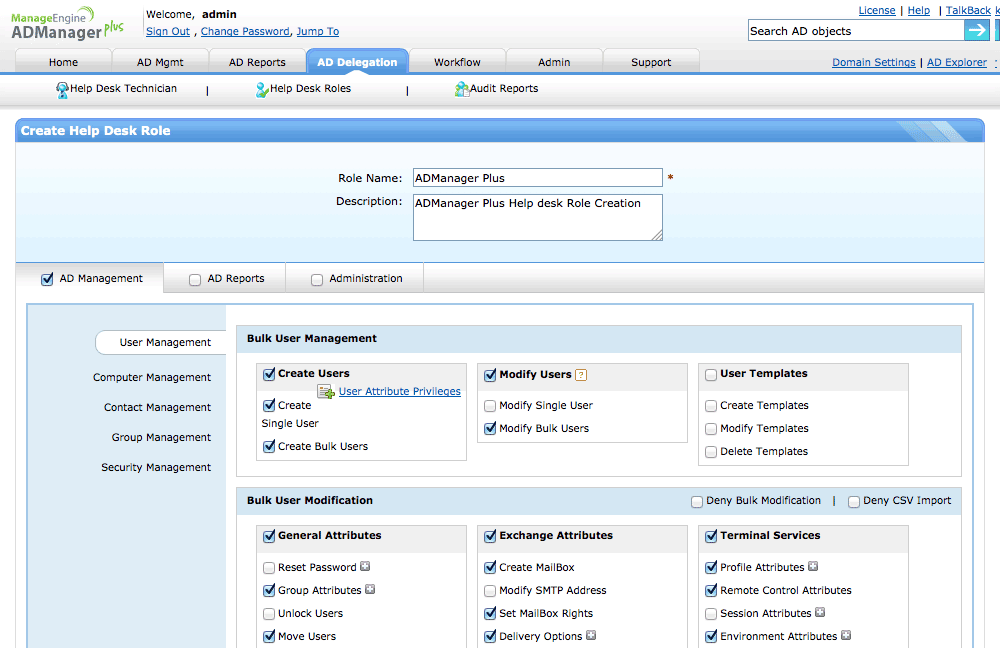Uncheck the Move Users checkbox
Image resolution: width=1000 pixels, height=648 pixels.
coord(269,637)
